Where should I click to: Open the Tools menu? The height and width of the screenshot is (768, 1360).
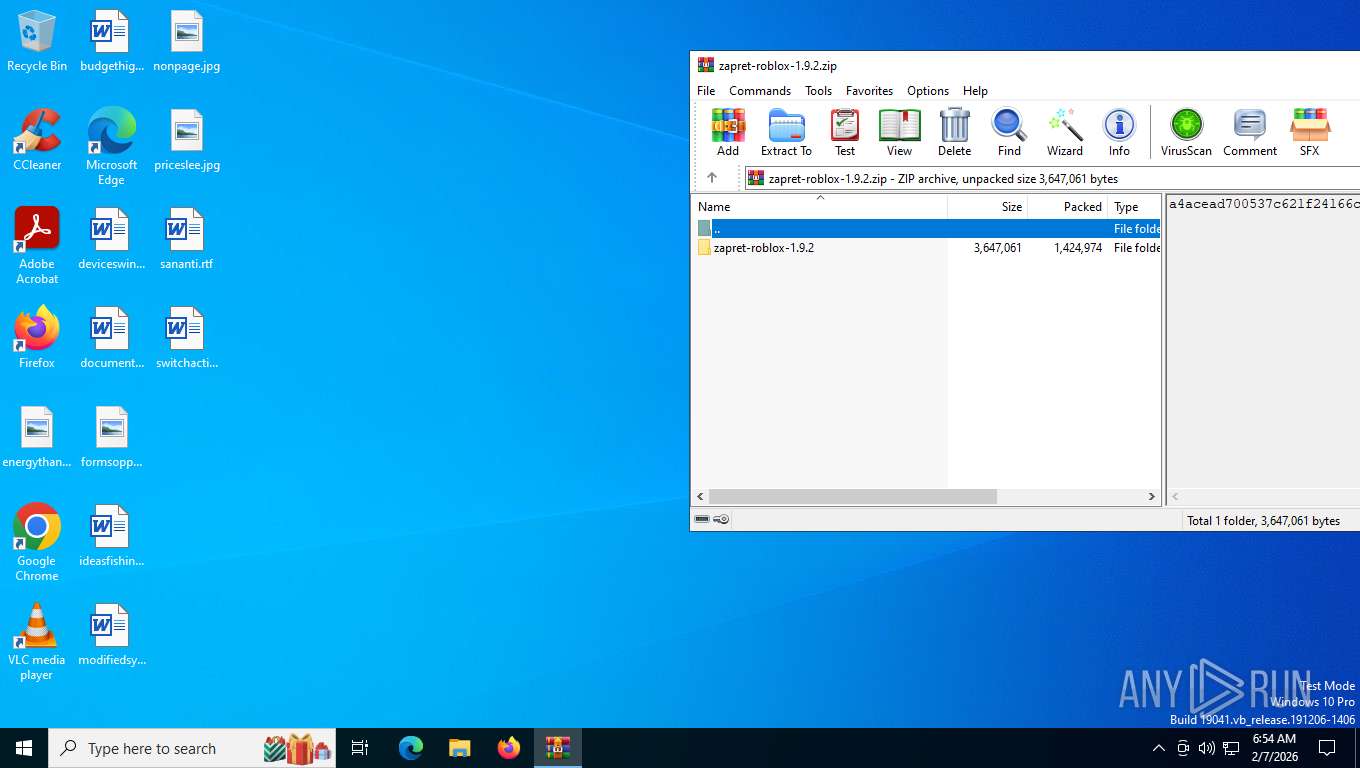click(818, 90)
